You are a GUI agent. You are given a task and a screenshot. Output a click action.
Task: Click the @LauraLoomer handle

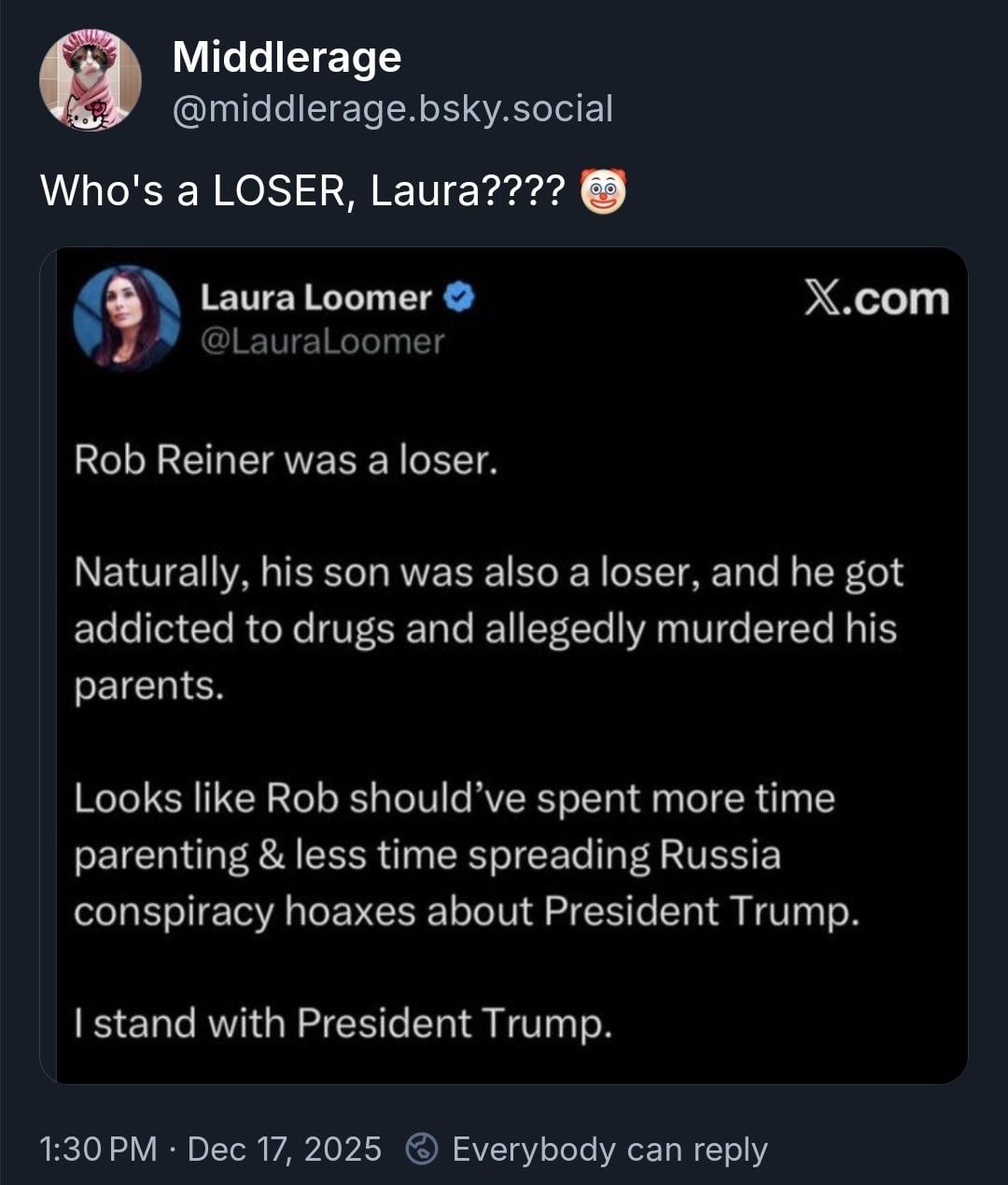pyautogui.click(x=323, y=342)
